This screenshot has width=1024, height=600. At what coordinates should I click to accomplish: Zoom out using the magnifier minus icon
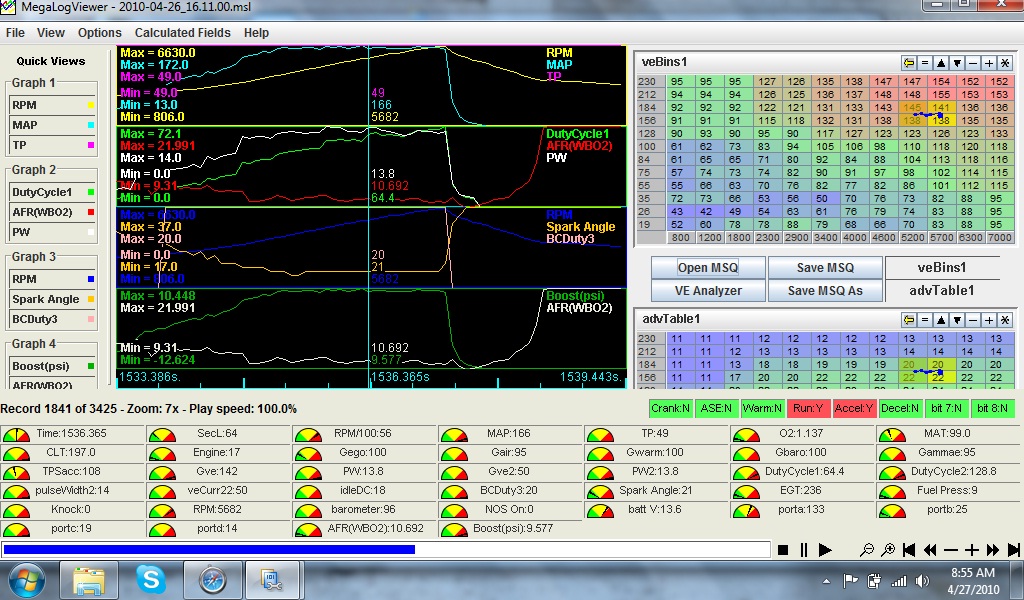click(866, 550)
